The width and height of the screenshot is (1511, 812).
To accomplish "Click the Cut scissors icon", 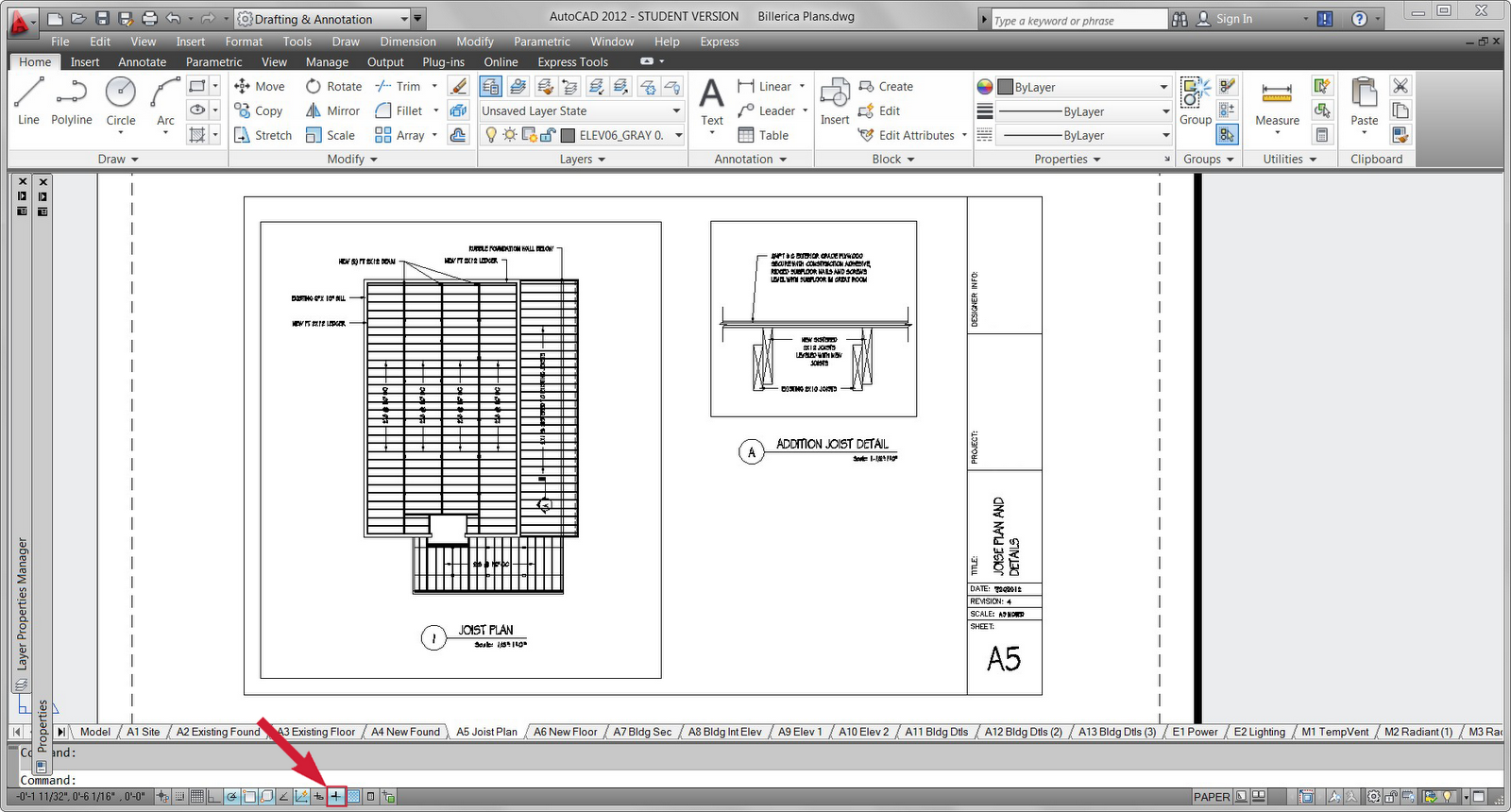I will [x=1401, y=86].
